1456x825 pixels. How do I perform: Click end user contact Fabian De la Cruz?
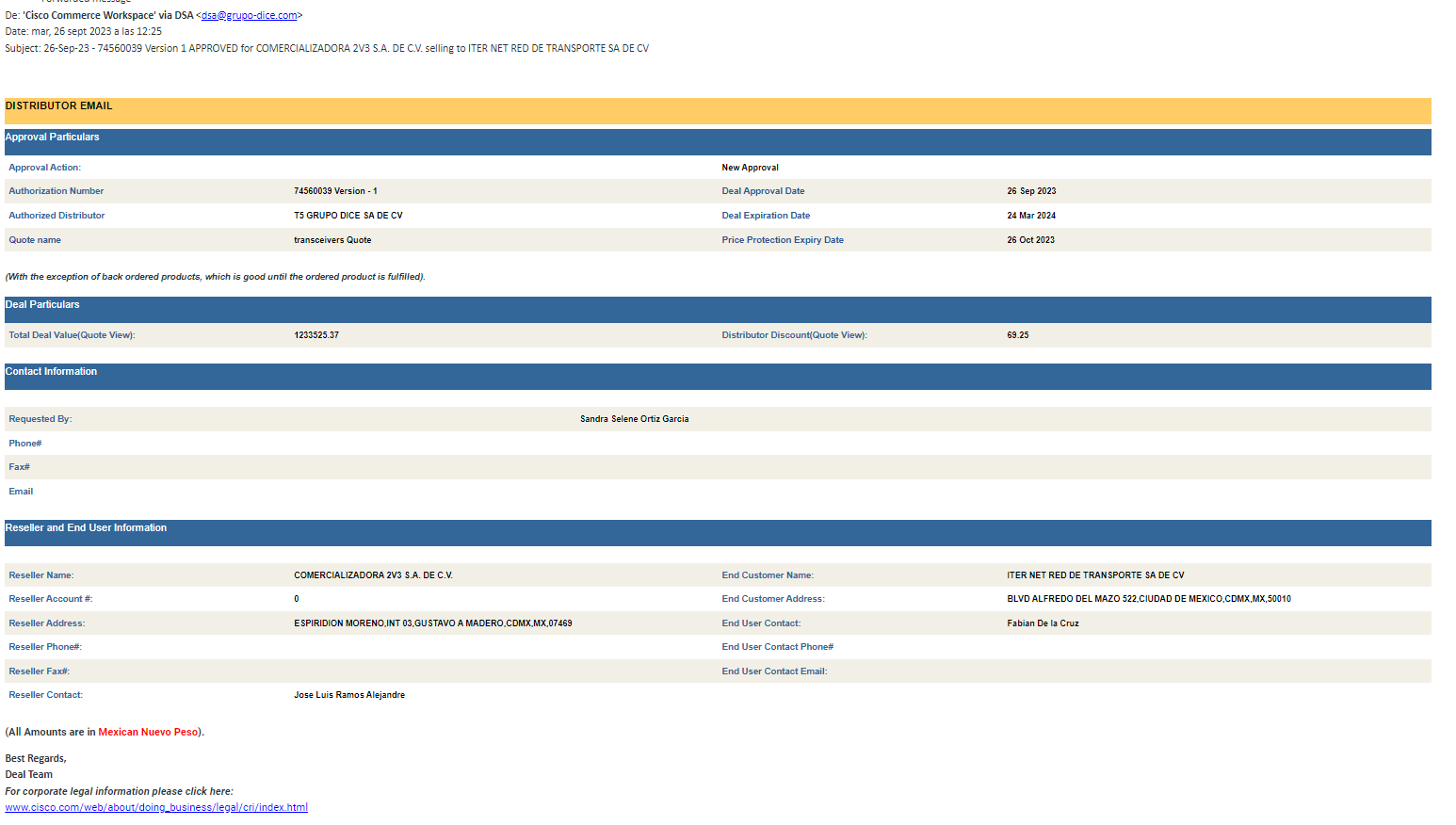pyautogui.click(x=1043, y=623)
